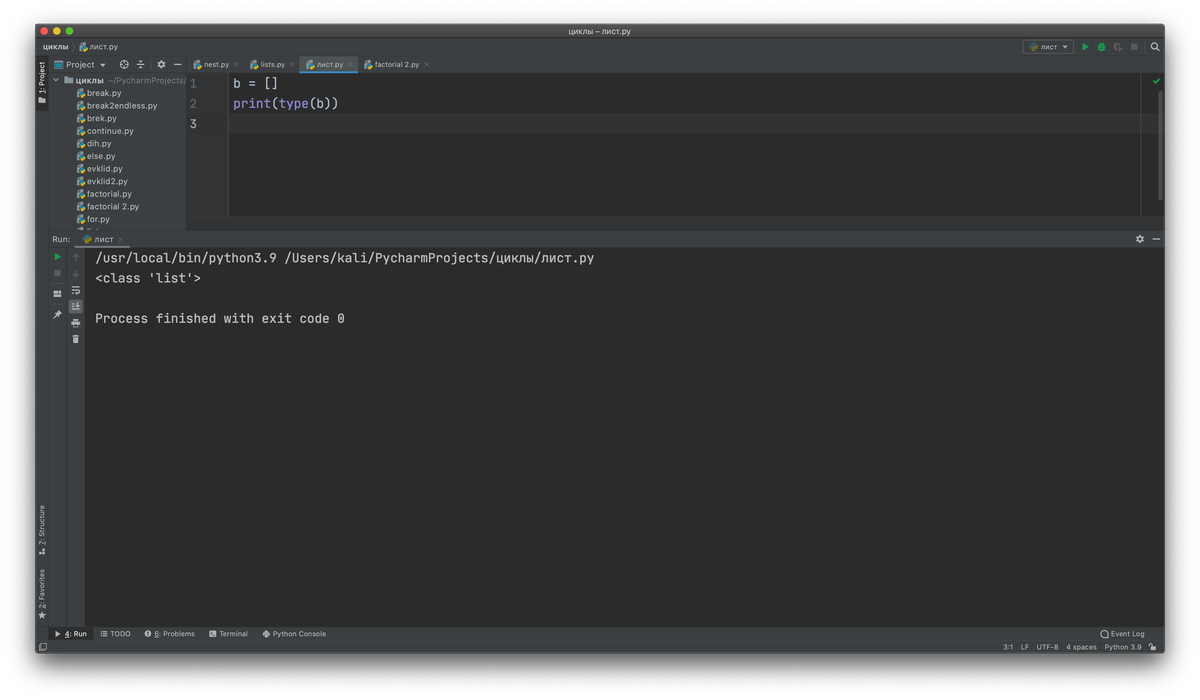Click the down stack trace arrow in Run panel
Screen dimensions: 1200x700
pos(76,273)
